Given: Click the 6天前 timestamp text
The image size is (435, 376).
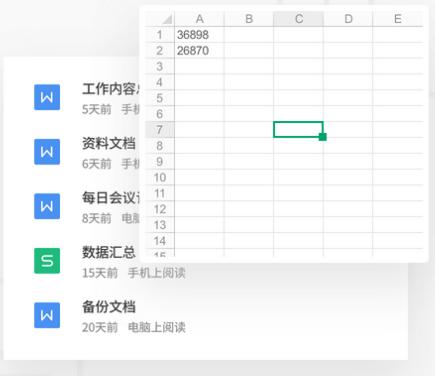Looking at the screenshot, I should 97,164.
